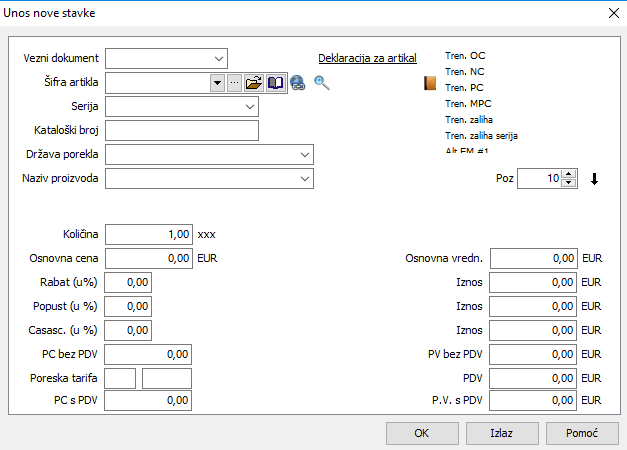This screenshot has width=627, height=450.
Task: Increase the Poz value with the up stepper
Action: coord(569,175)
